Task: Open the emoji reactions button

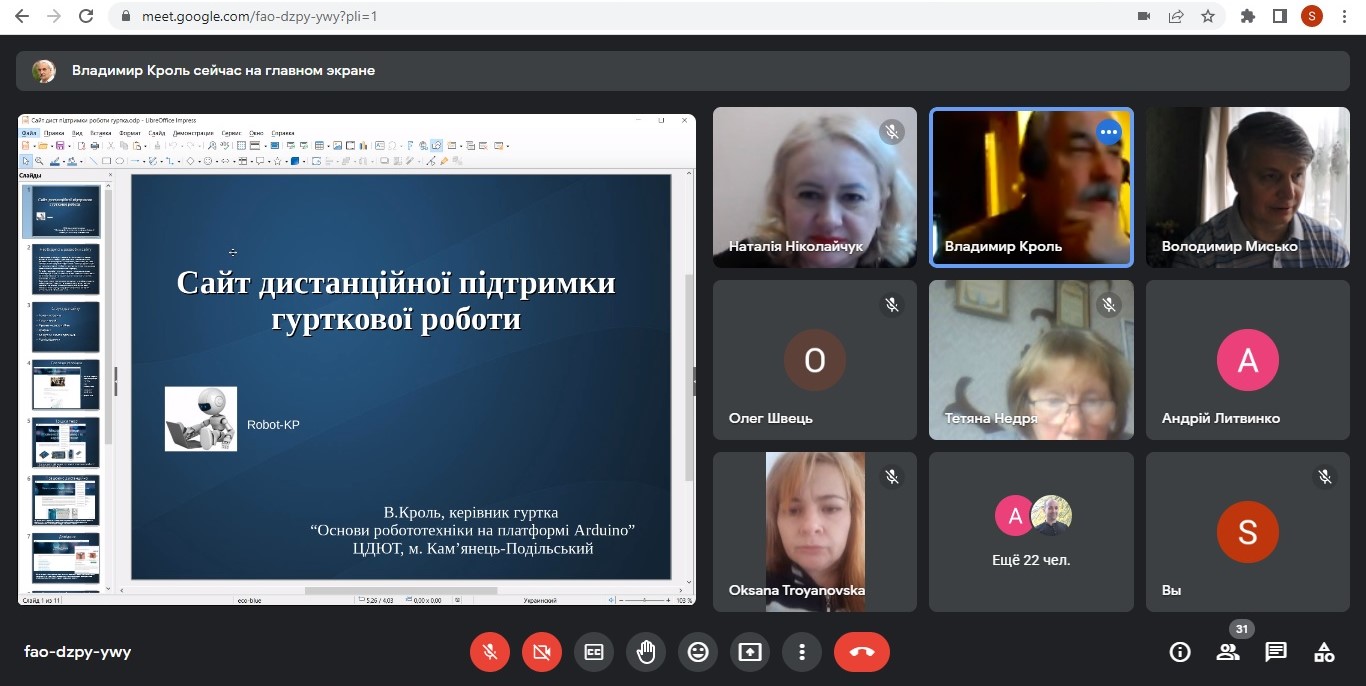Action: click(x=698, y=652)
